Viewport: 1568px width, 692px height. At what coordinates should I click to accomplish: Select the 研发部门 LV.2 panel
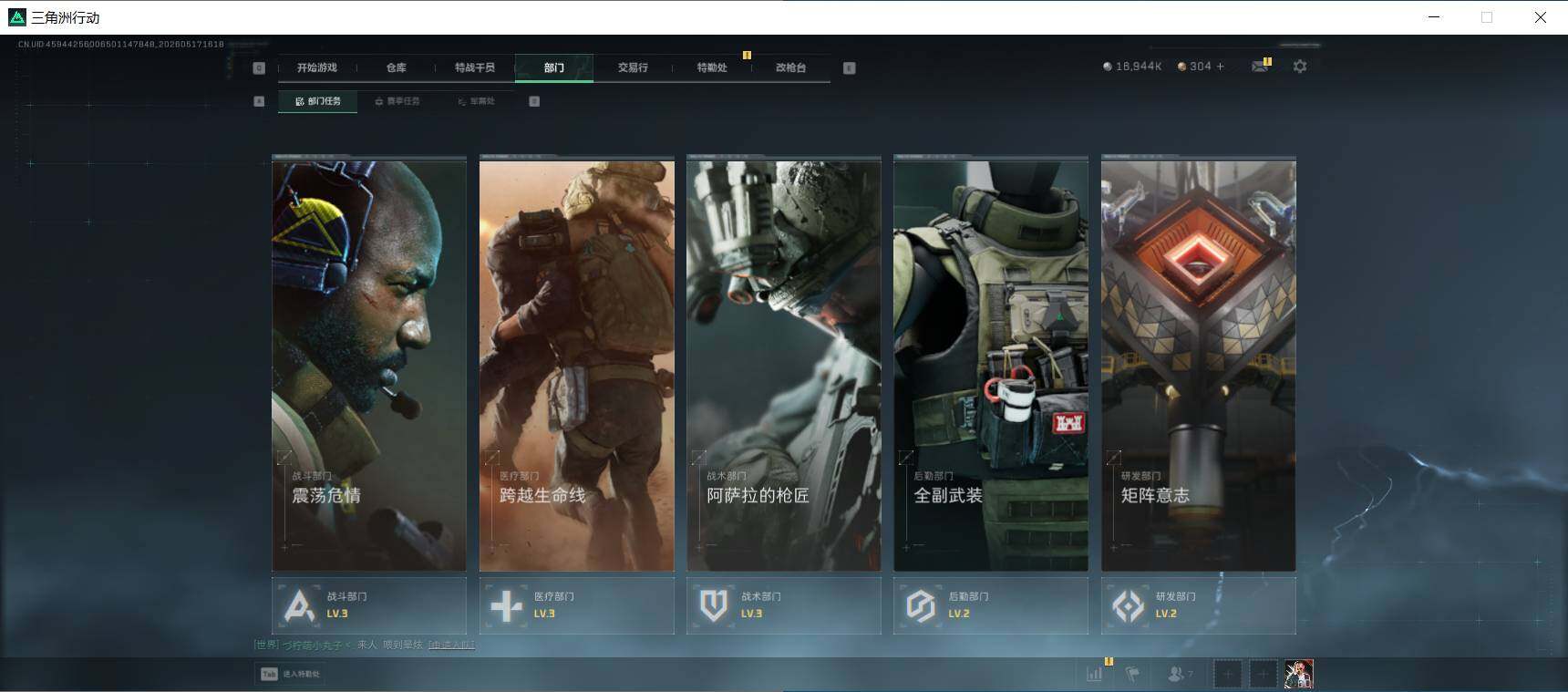coord(1199,605)
